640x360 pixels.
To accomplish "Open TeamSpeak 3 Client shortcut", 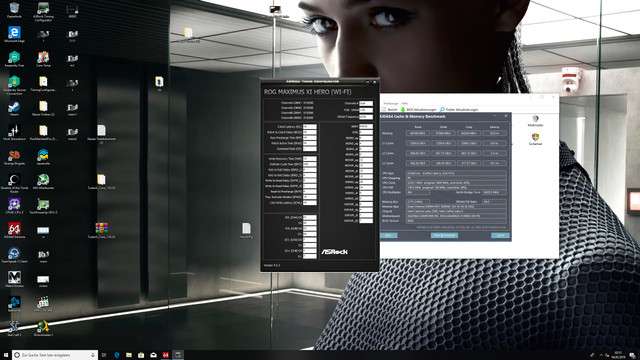I will (14, 255).
